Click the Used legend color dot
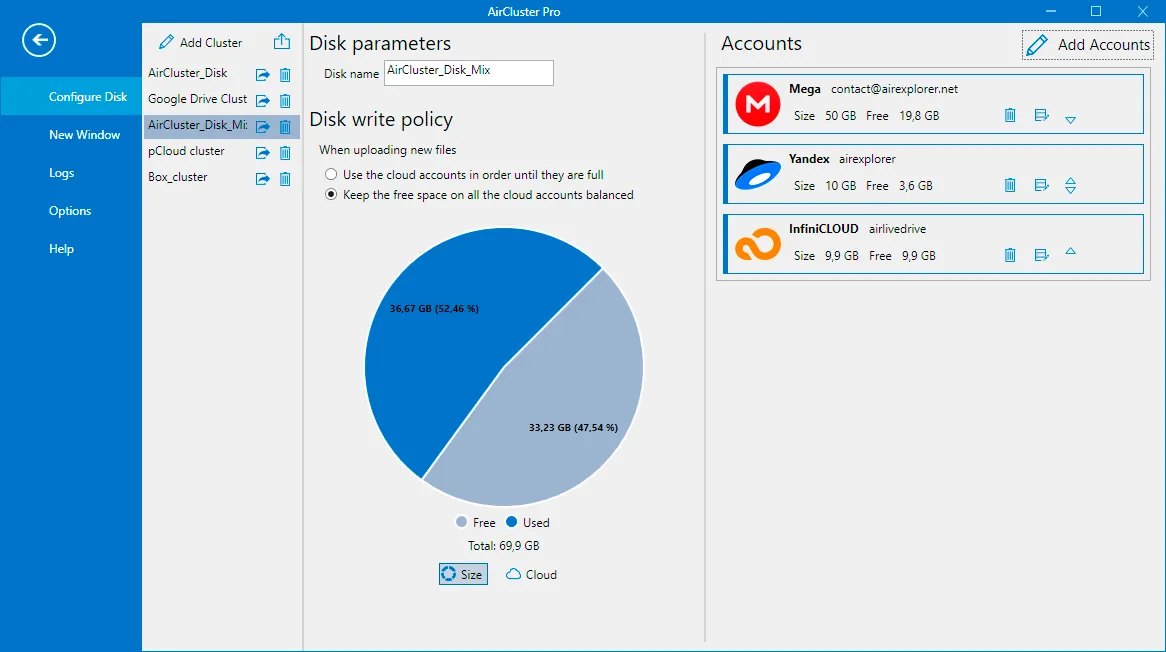This screenshot has height=652, width=1166. 512,522
